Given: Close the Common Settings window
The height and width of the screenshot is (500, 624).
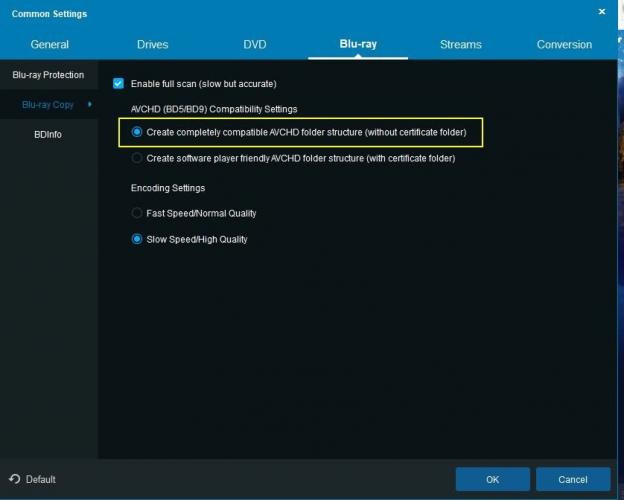Looking at the screenshot, I should click(x=602, y=12).
